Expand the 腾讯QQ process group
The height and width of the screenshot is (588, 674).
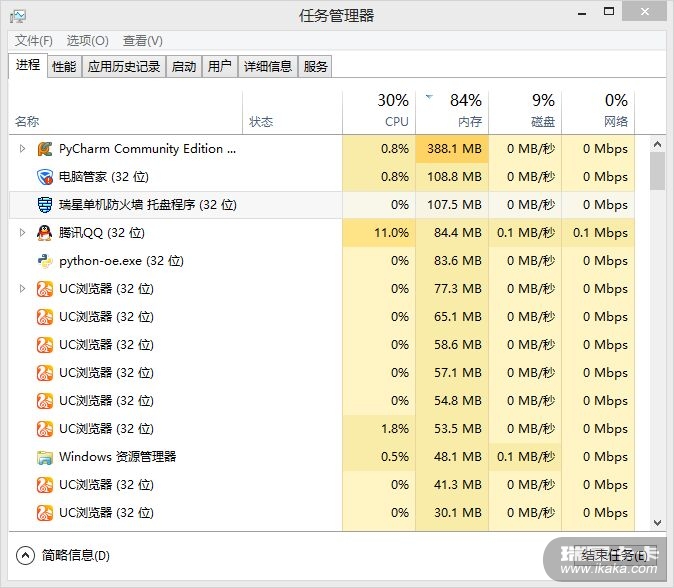[x=22, y=233]
